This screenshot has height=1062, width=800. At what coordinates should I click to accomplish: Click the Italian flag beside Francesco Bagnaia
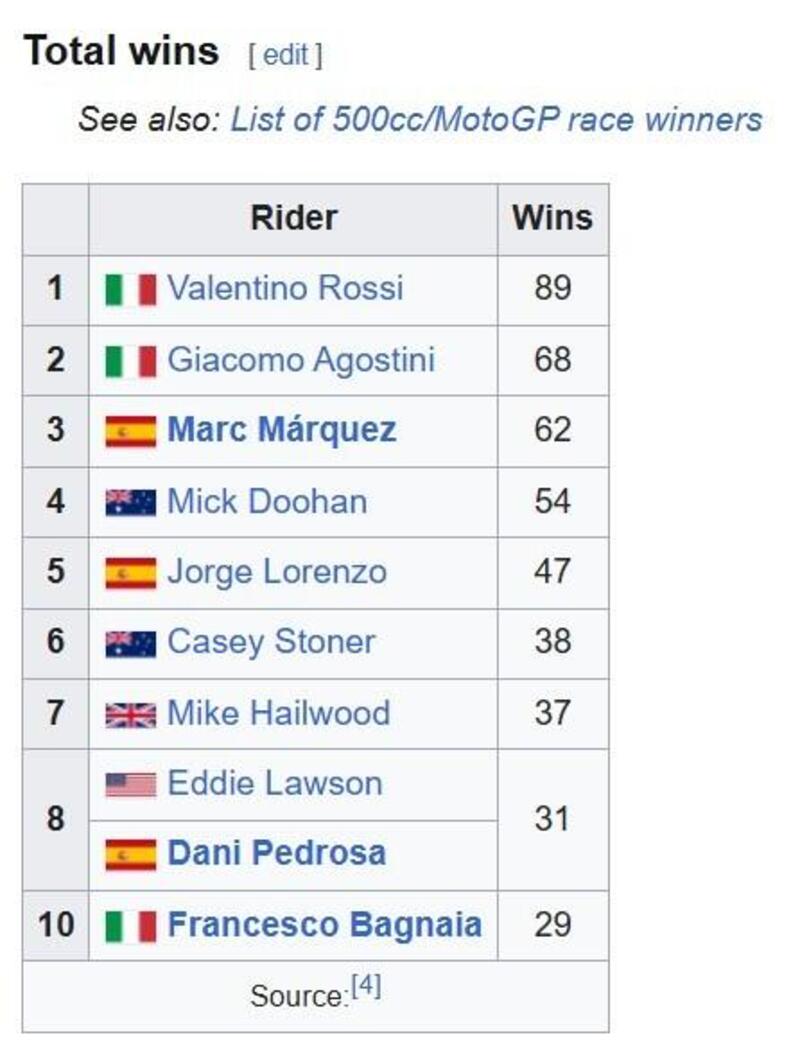click(x=131, y=925)
